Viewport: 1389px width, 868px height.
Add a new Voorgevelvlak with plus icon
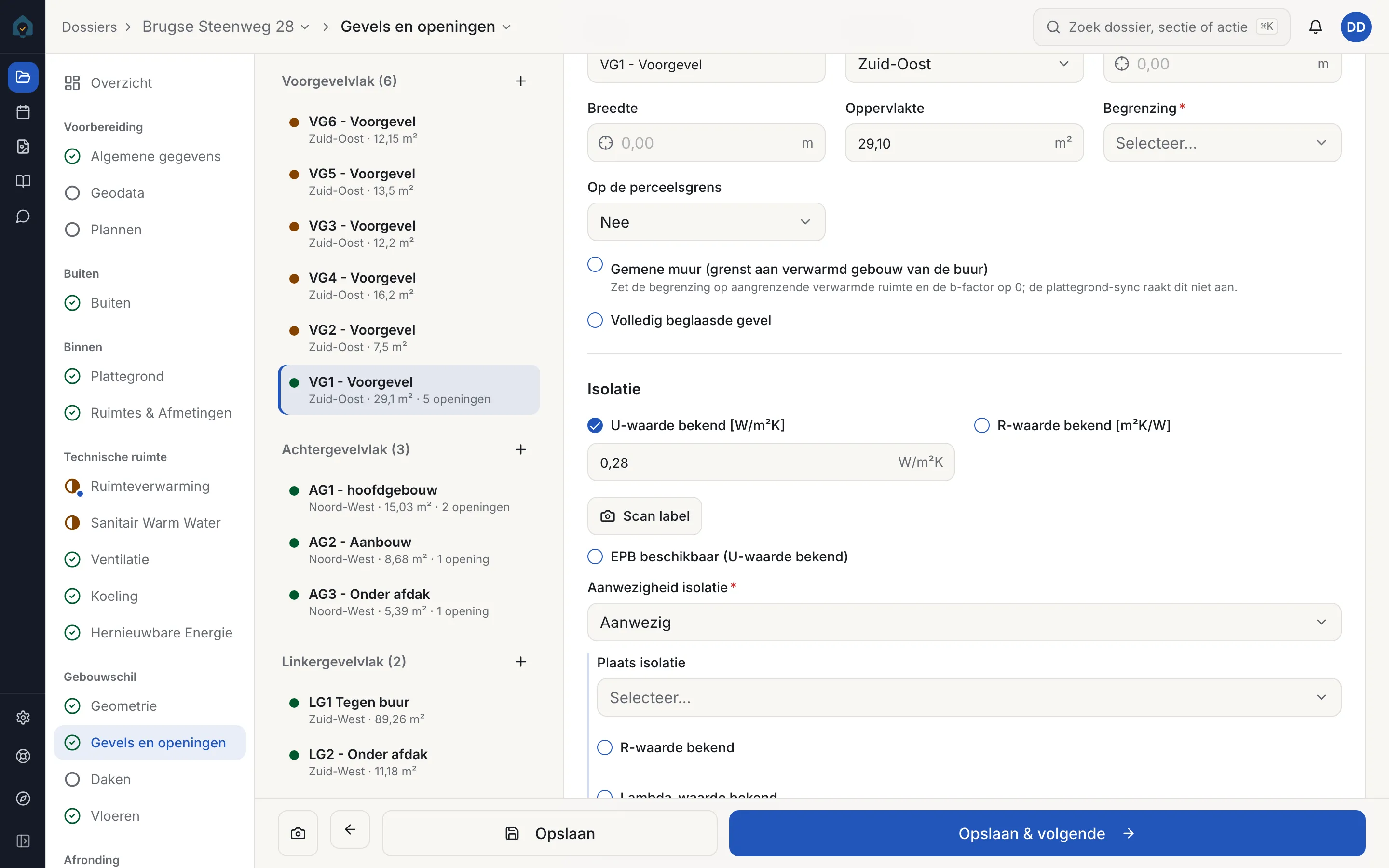pyautogui.click(x=520, y=81)
